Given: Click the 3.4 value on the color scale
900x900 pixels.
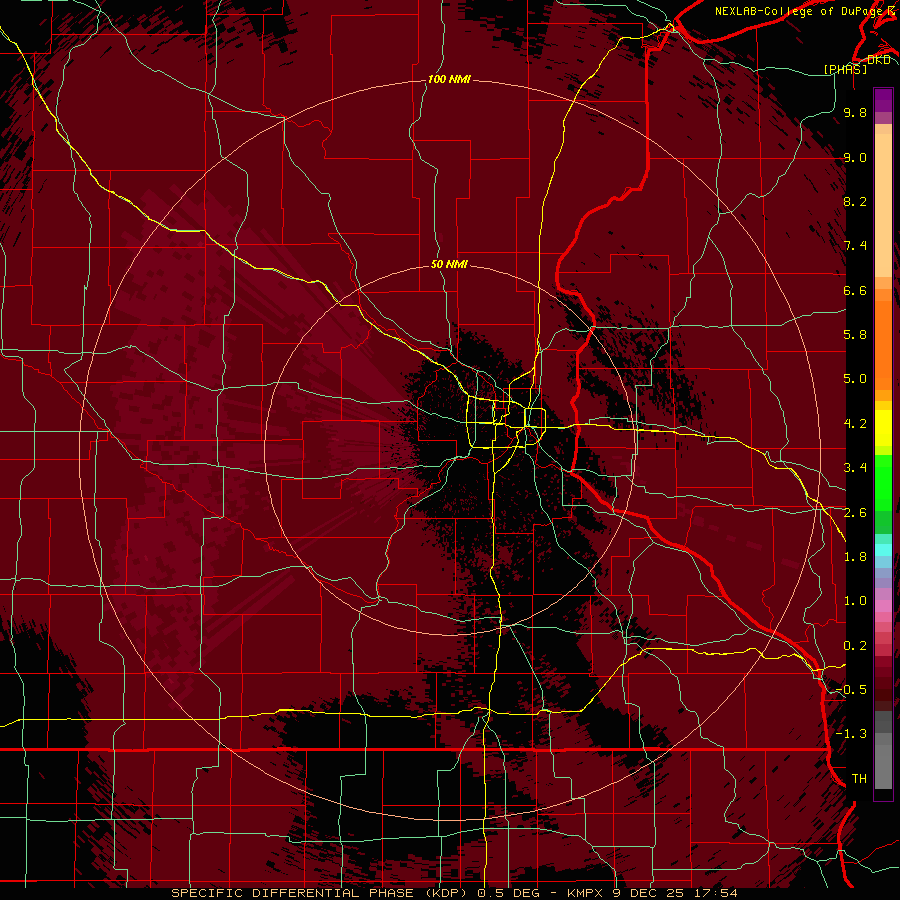Looking at the screenshot, I should pos(855,468).
